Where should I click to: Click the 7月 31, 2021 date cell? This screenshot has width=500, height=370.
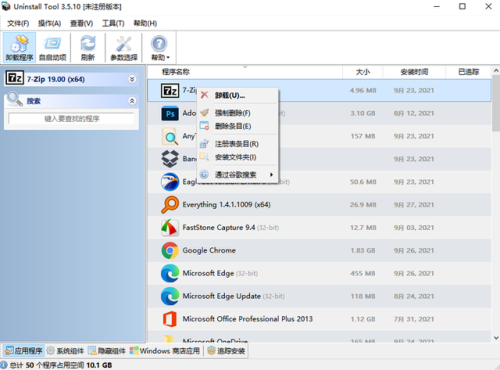[x=414, y=319]
